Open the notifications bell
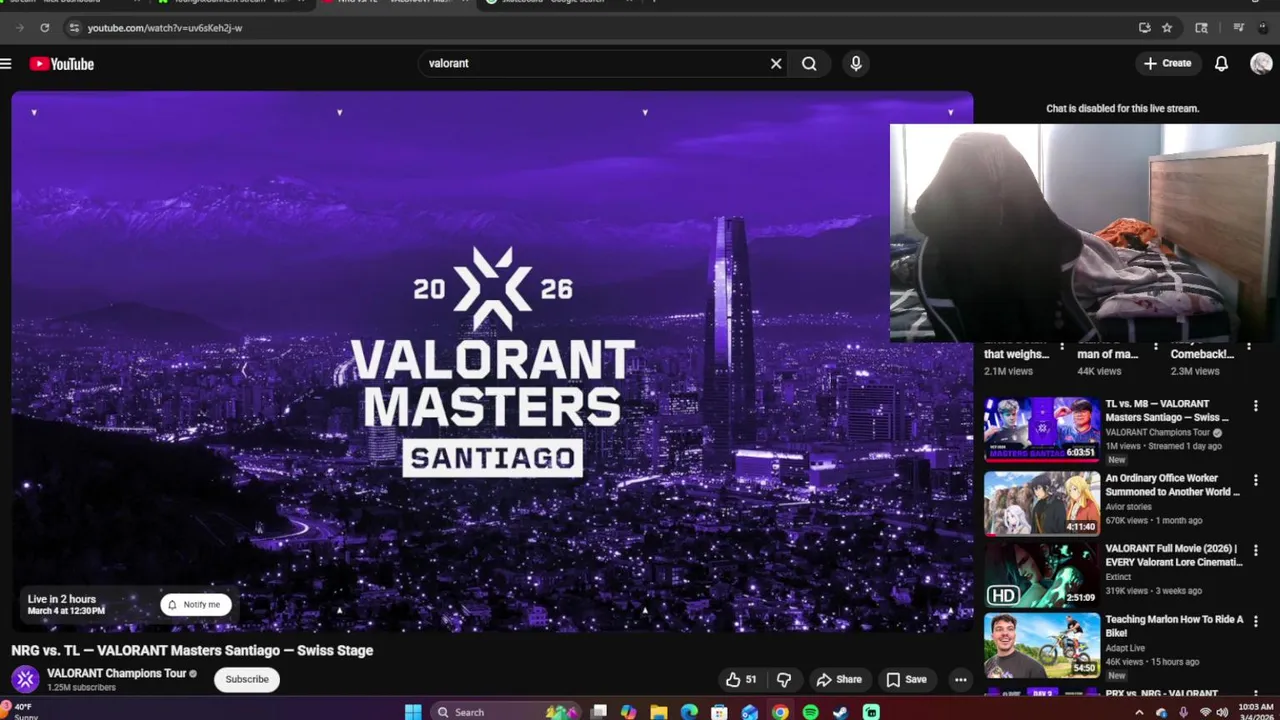Image resolution: width=1280 pixels, height=720 pixels. point(1221,63)
